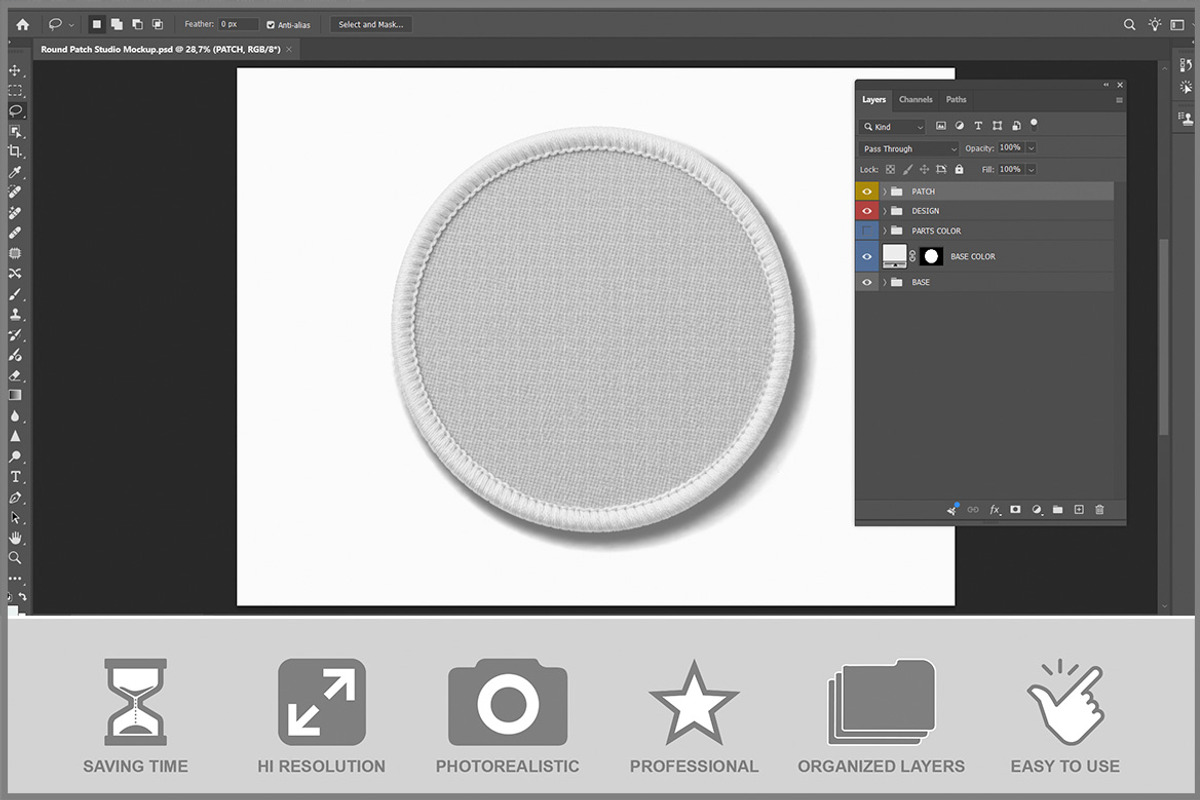Screen dimensions: 1200x800
Task: Select the Dodge tool
Action: pyautogui.click(x=15, y=457)
